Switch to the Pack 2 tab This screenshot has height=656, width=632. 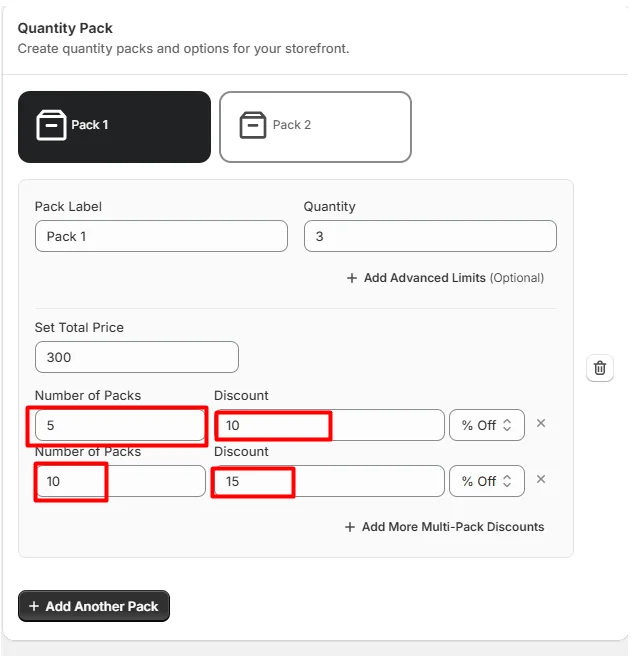315,127
